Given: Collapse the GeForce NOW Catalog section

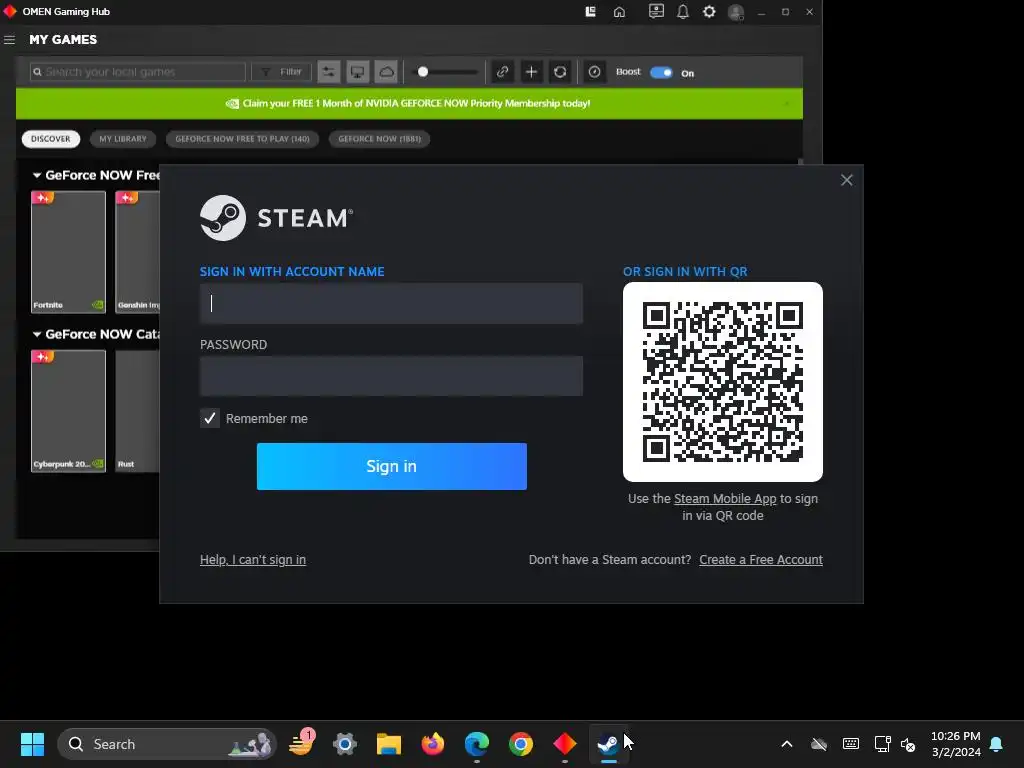Looking at the screenshot, I should (x=37, y=334).
